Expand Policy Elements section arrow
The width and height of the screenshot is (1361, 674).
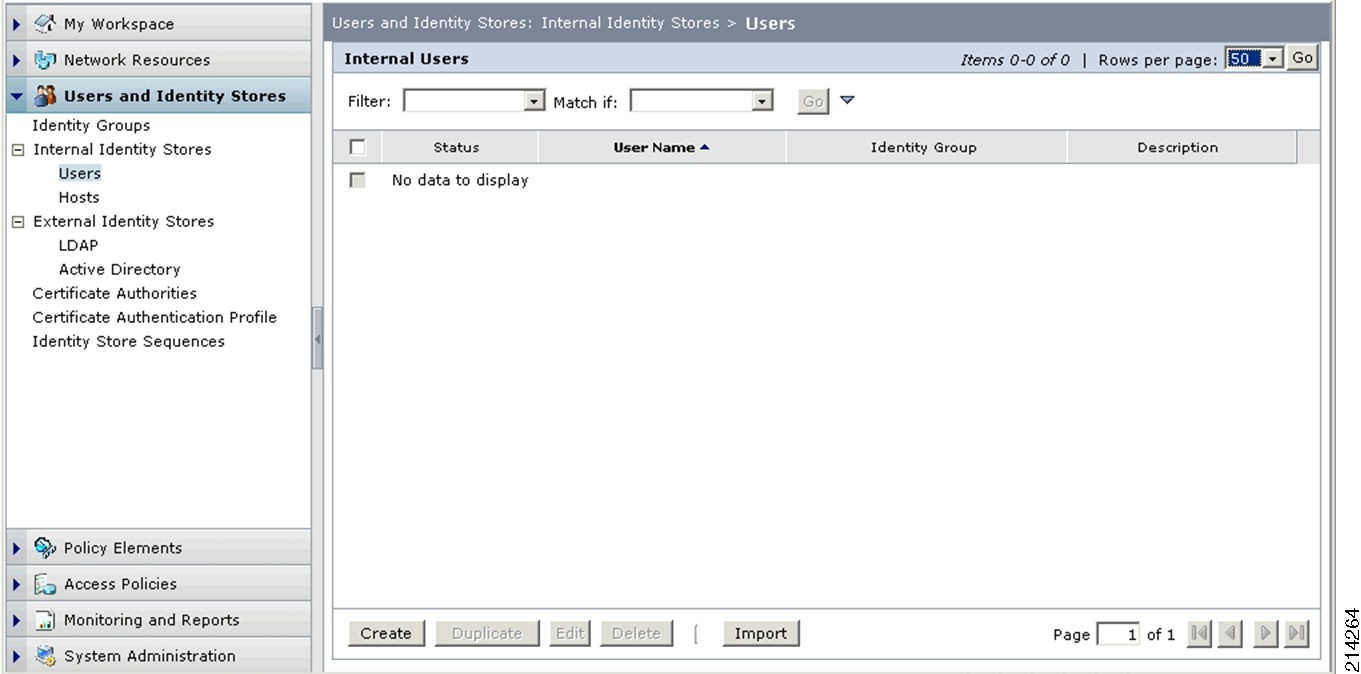click(17, 548)
